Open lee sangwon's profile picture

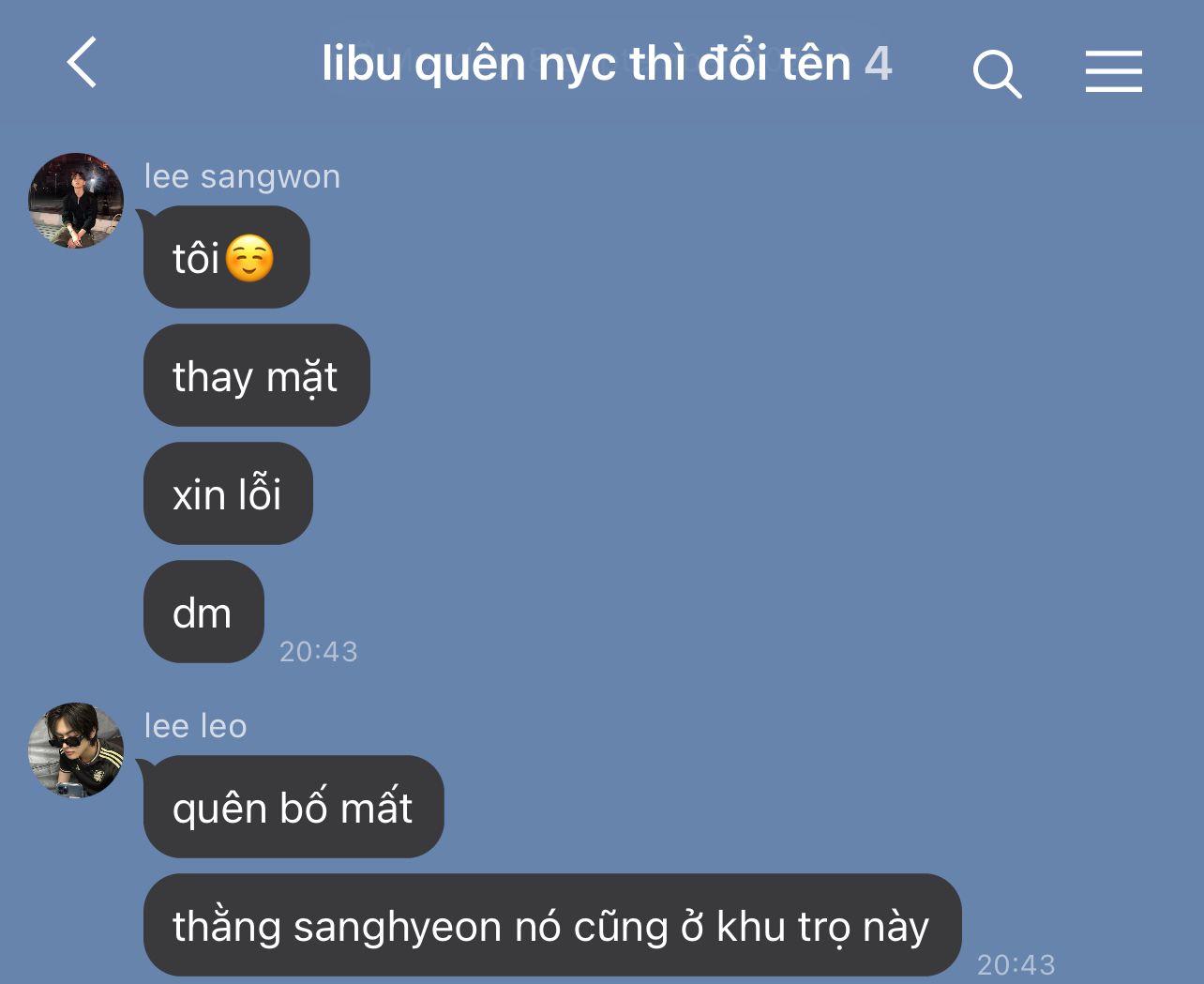pyautogui.click(x=76, y=201)
